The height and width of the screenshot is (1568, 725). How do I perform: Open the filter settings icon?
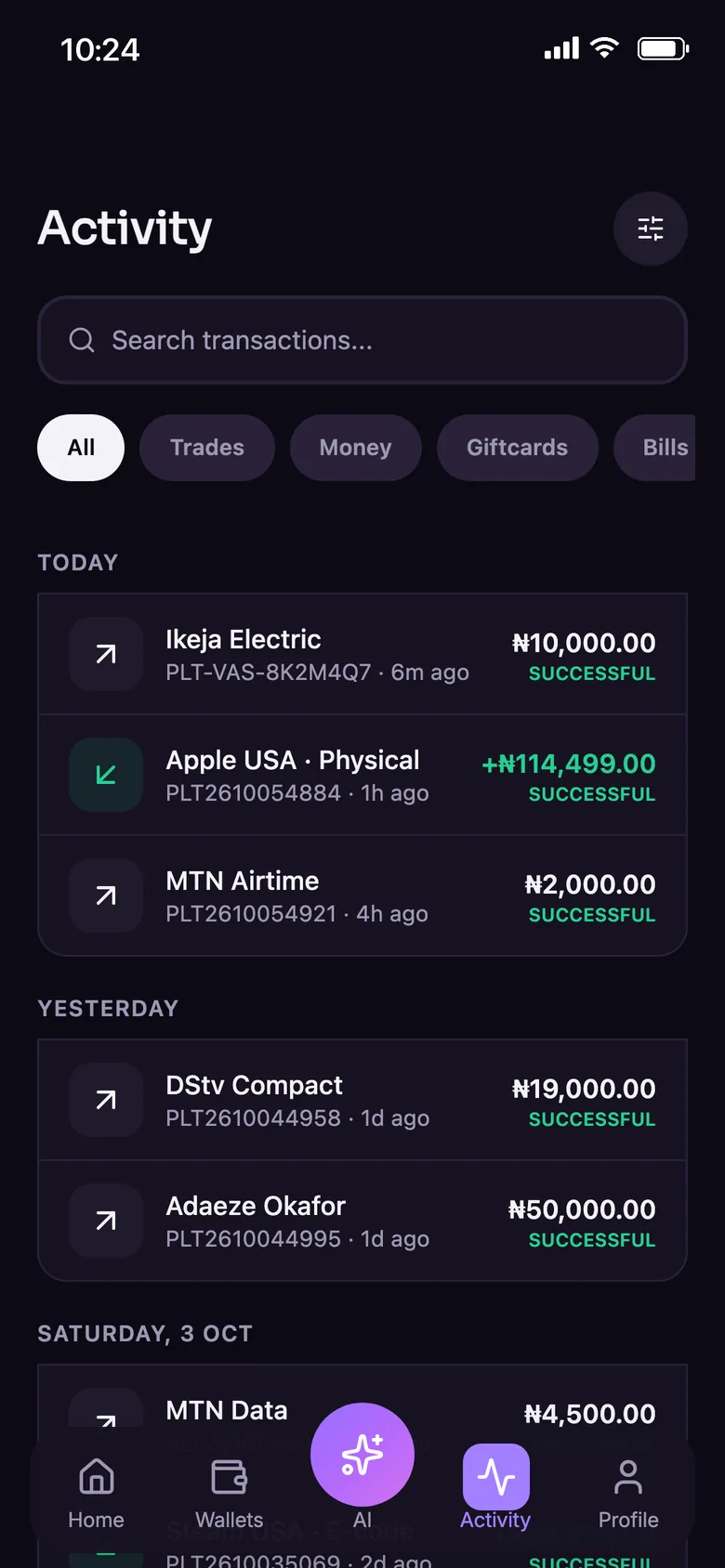[x=651, y=229]
